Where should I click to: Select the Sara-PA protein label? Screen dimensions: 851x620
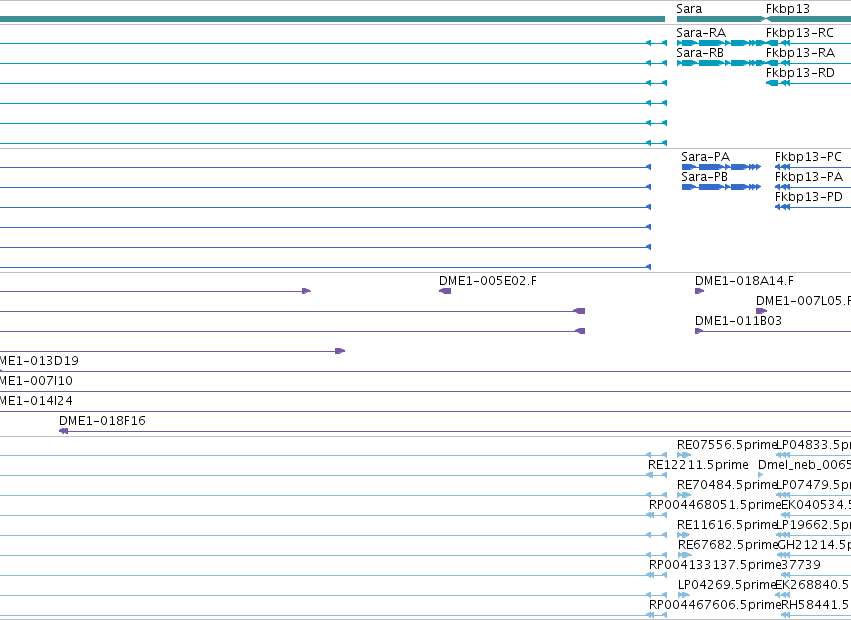[x=706, y=157]
